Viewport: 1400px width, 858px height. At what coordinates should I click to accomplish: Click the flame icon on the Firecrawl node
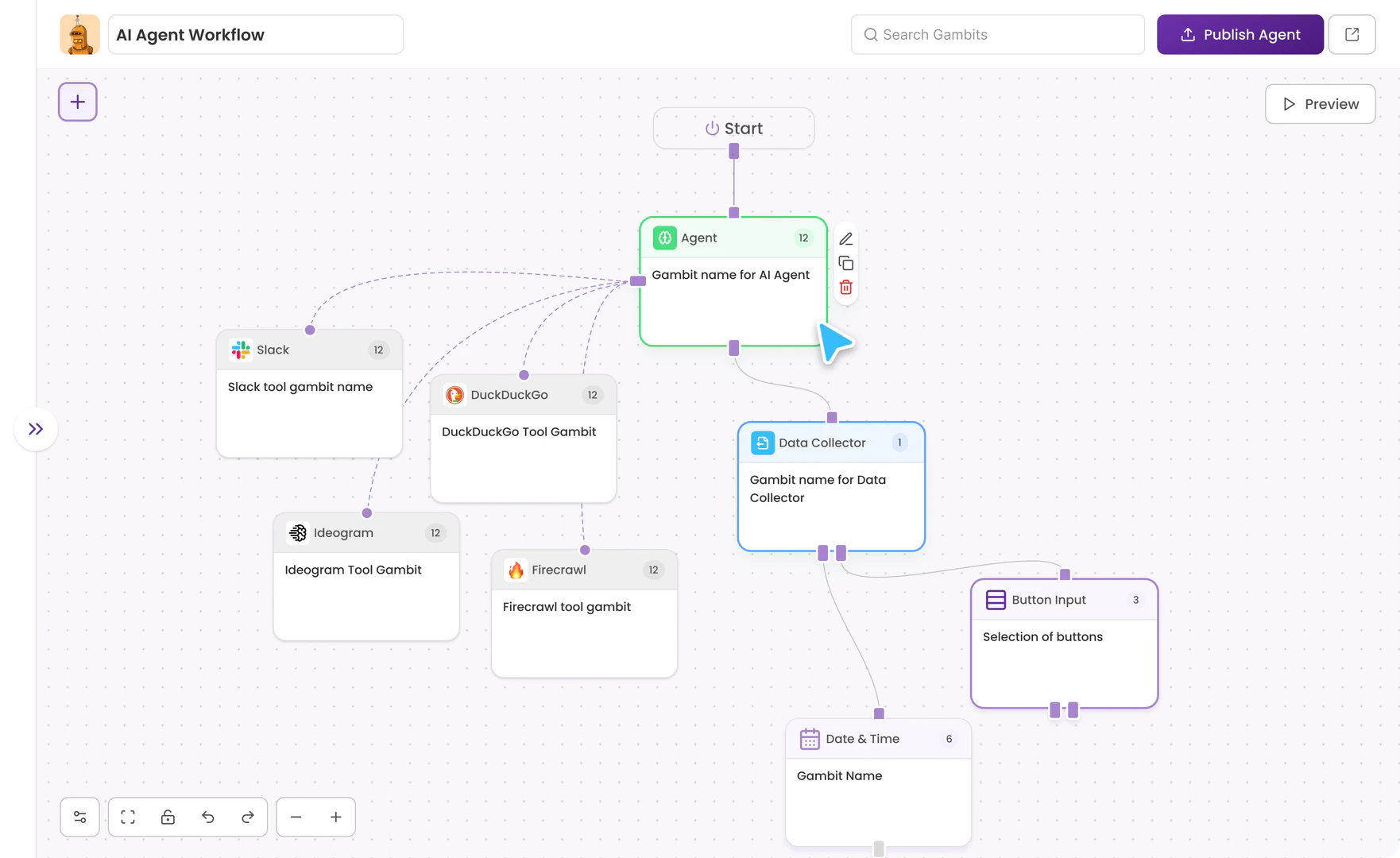point(516,570)
